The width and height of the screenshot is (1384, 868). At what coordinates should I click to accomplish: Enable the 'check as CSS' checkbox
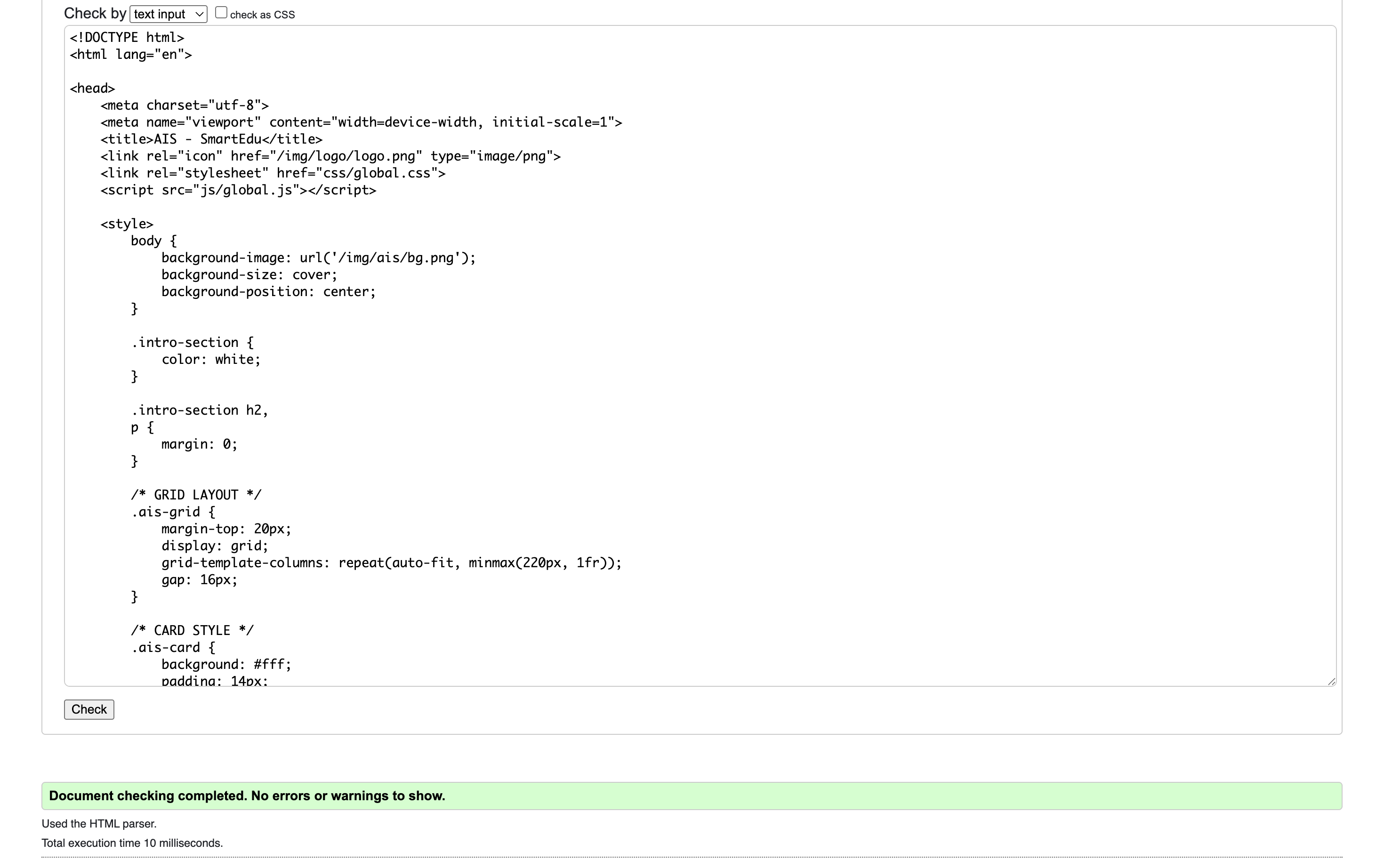(221, 13)
